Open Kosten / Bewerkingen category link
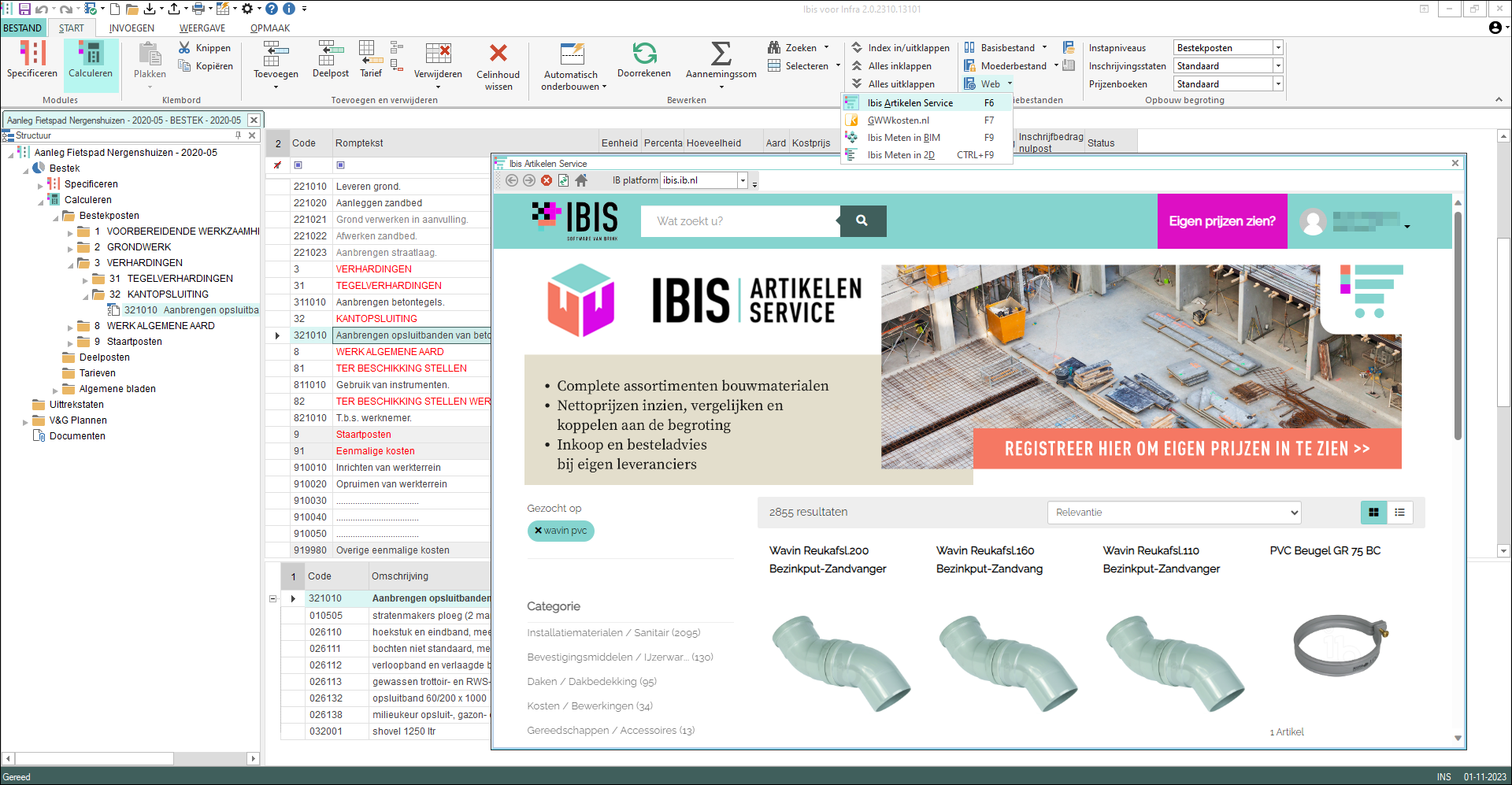This screenshot has width=1512, height=785. (590, 706)
